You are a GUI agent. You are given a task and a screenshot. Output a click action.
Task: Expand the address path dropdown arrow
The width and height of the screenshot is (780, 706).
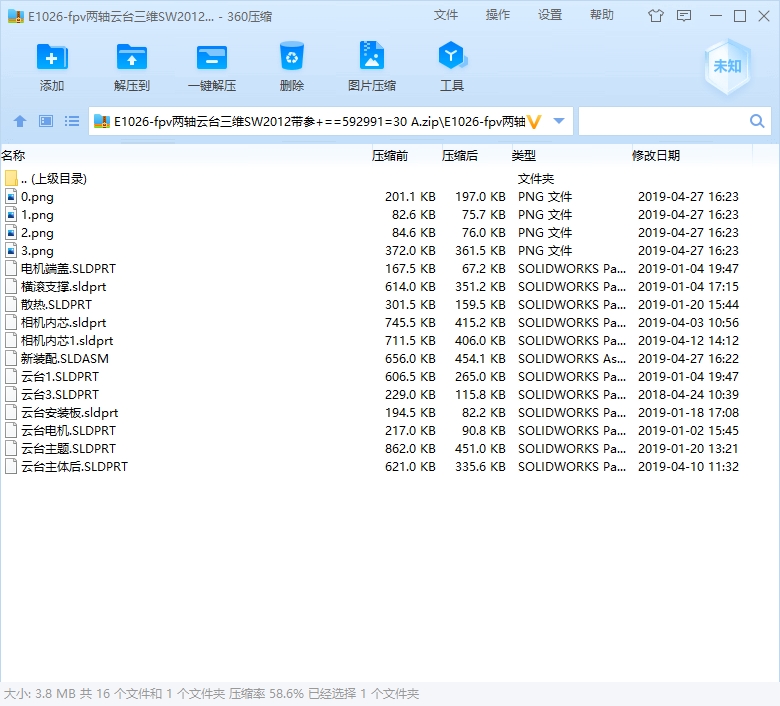point(559,121)
